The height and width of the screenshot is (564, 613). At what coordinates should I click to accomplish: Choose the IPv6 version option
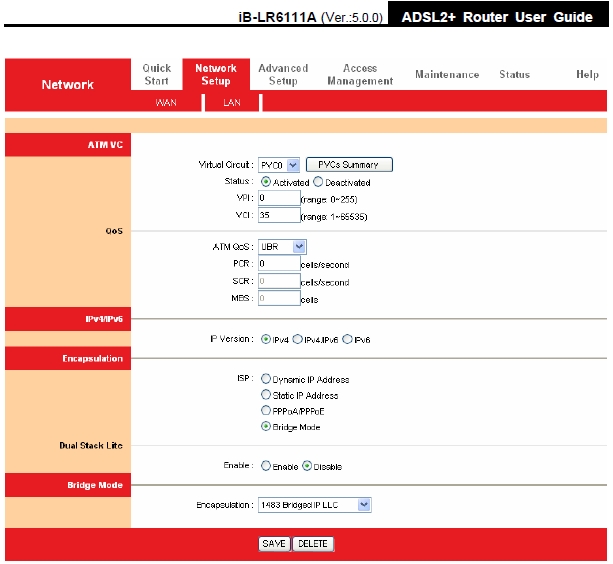(348, 340)
